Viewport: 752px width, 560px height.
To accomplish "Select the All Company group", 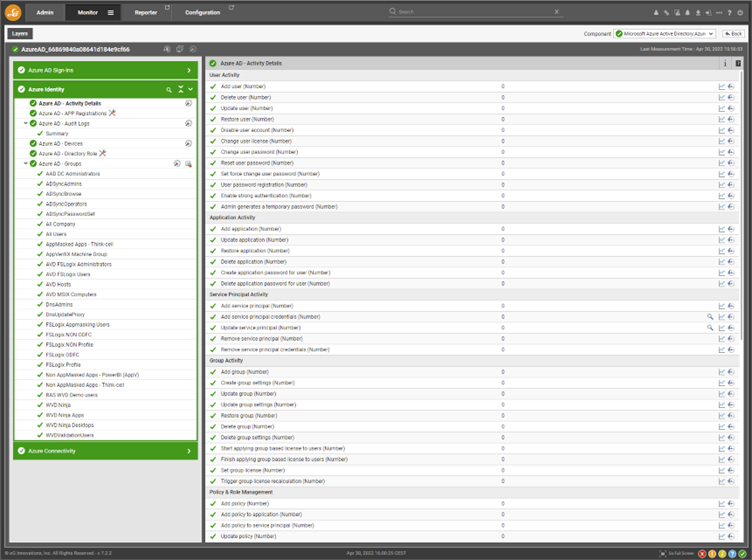I will coord(60,224).
